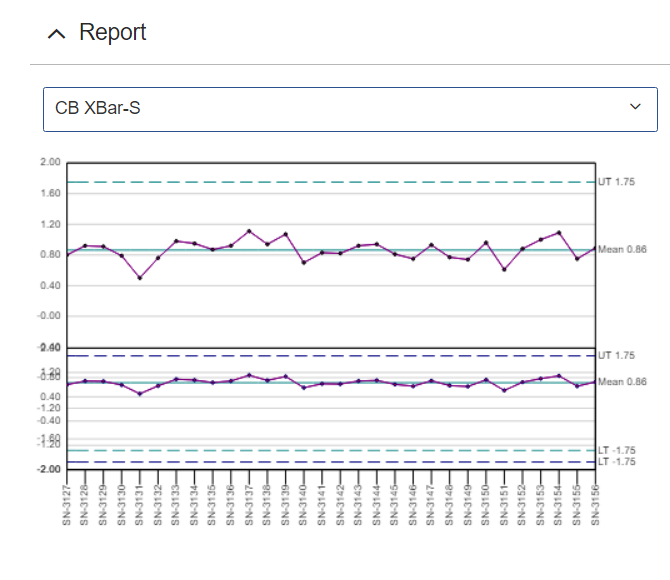Image resolution: width=670 pixels, height=580 pixels.
Task: Click the Mean 0.86 label of lower chart
Action: point(622,382)
